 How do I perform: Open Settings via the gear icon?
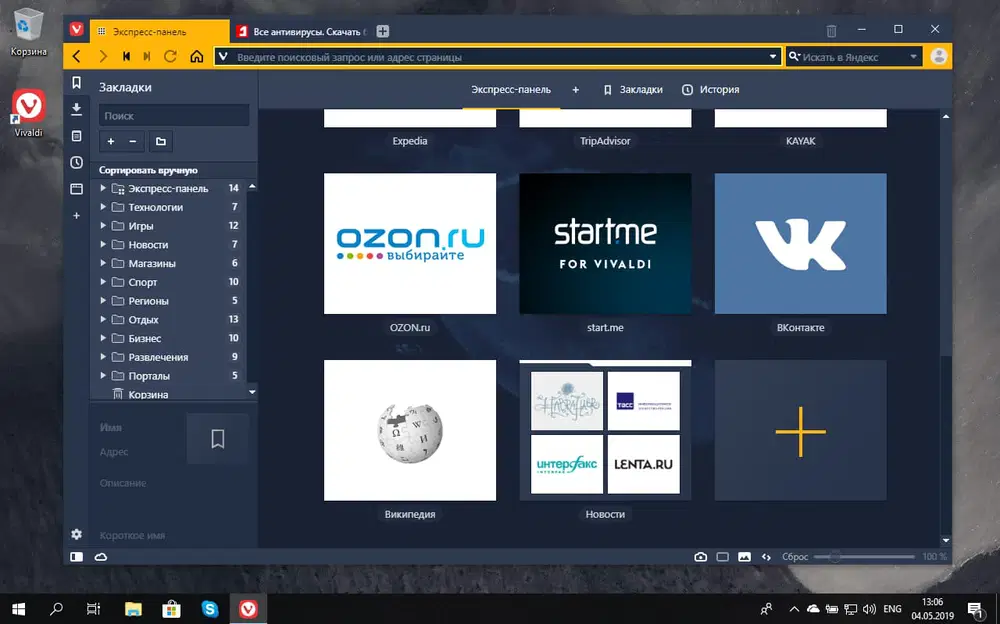77,534
